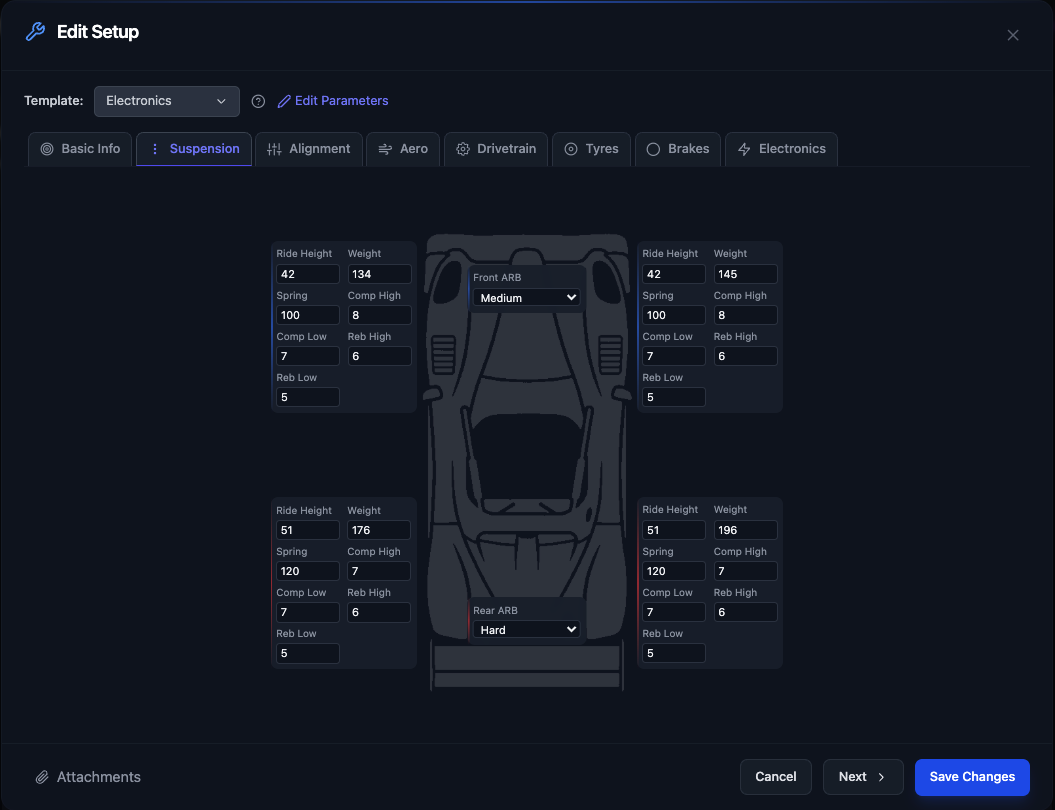Open the help question mark icon
The height and width of the screenshot is (810, 1055).
(x=258, y=100)
